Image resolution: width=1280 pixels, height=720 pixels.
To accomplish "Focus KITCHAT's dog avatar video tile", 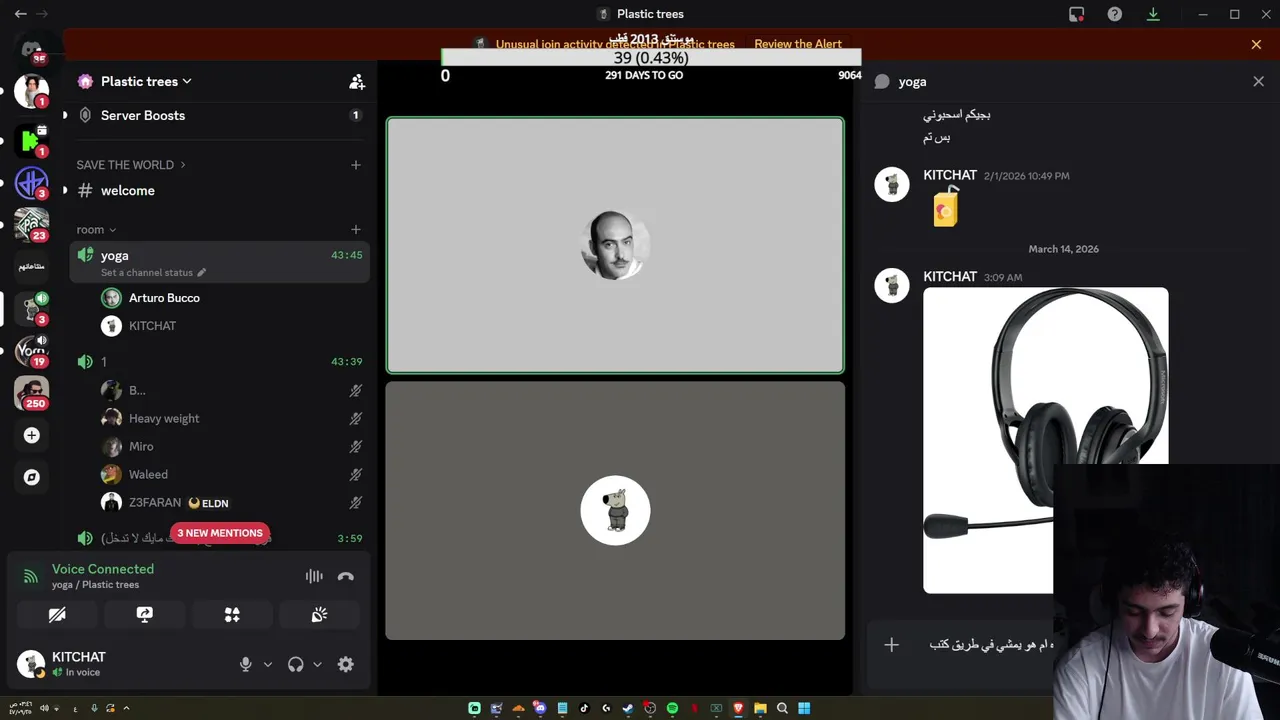I will [615, 510].
